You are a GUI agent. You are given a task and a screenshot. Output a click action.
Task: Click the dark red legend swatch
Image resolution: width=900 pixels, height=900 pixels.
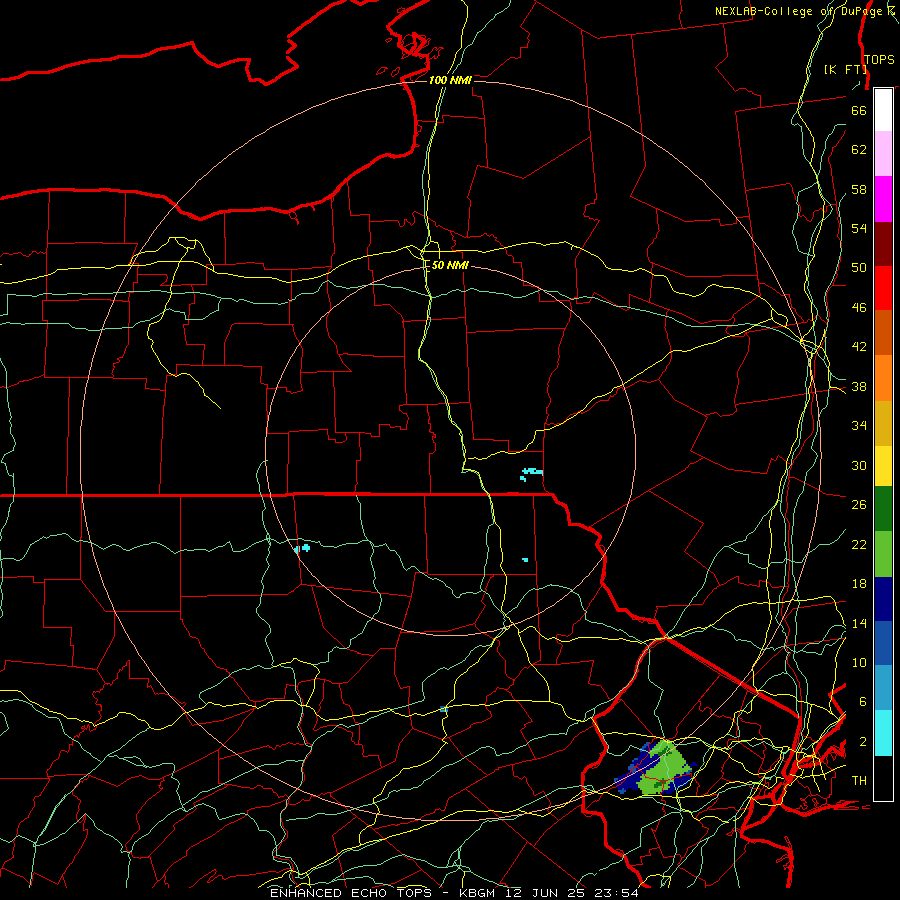click(x=883, y=243)
